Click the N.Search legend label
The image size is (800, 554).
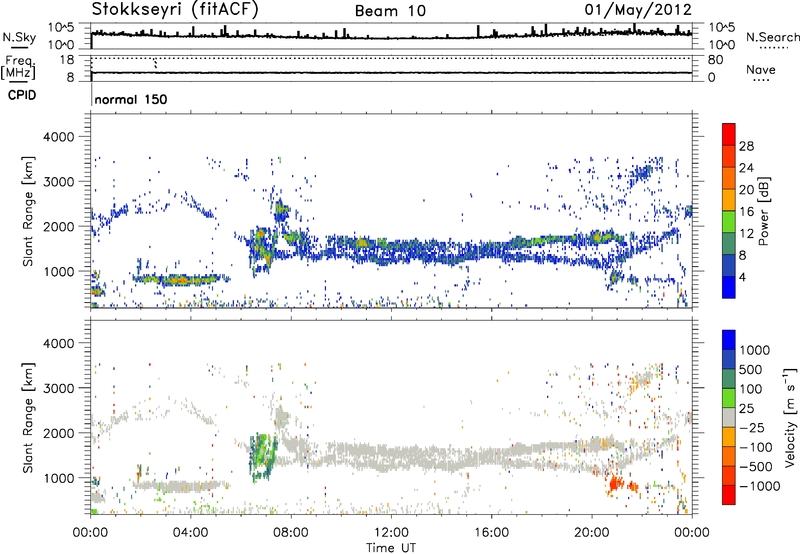[x=772, y=37]
